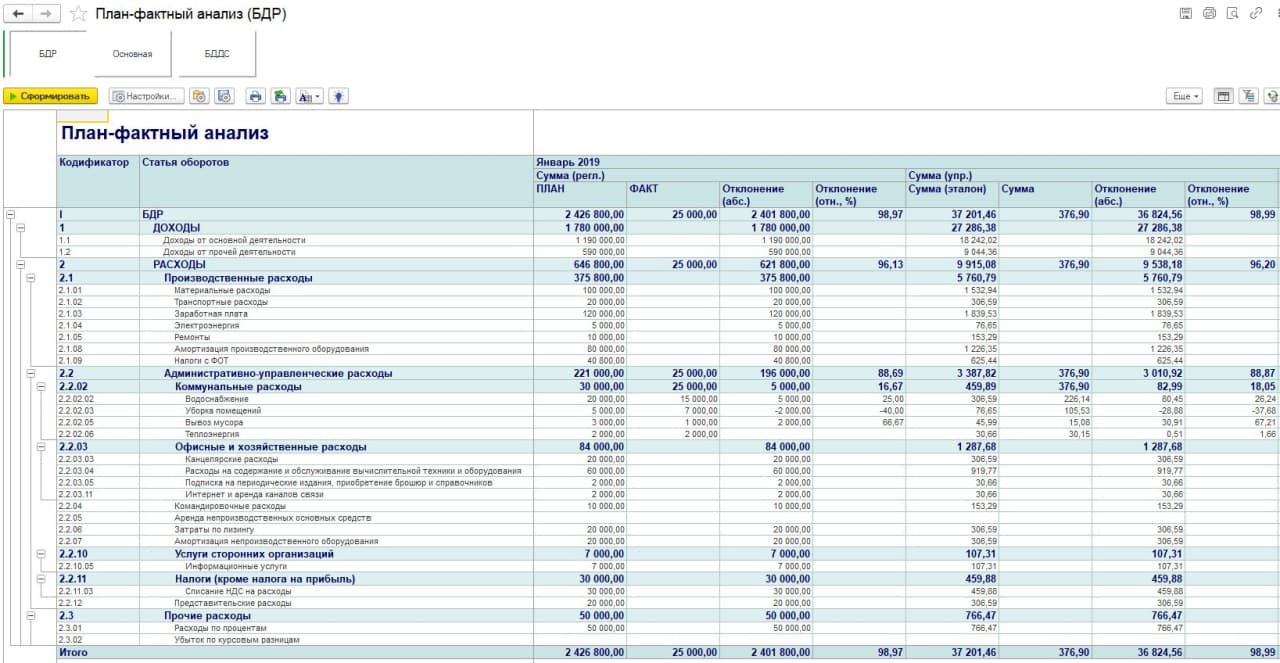Open the font size dropdown in the toolbar

[x=311, y=97]
